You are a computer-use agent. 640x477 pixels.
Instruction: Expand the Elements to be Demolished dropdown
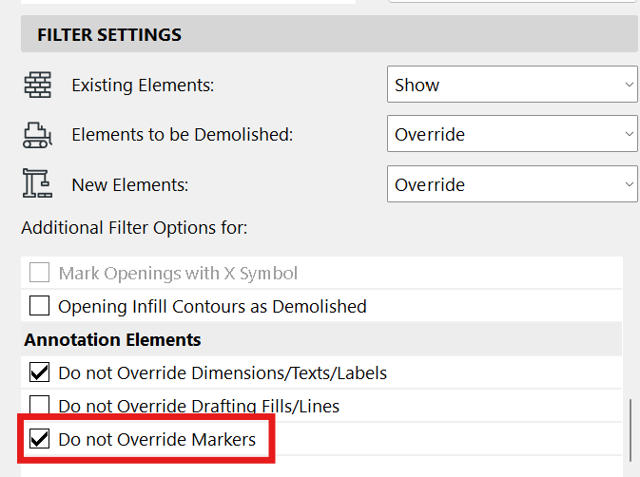click(x=512, y=134)
